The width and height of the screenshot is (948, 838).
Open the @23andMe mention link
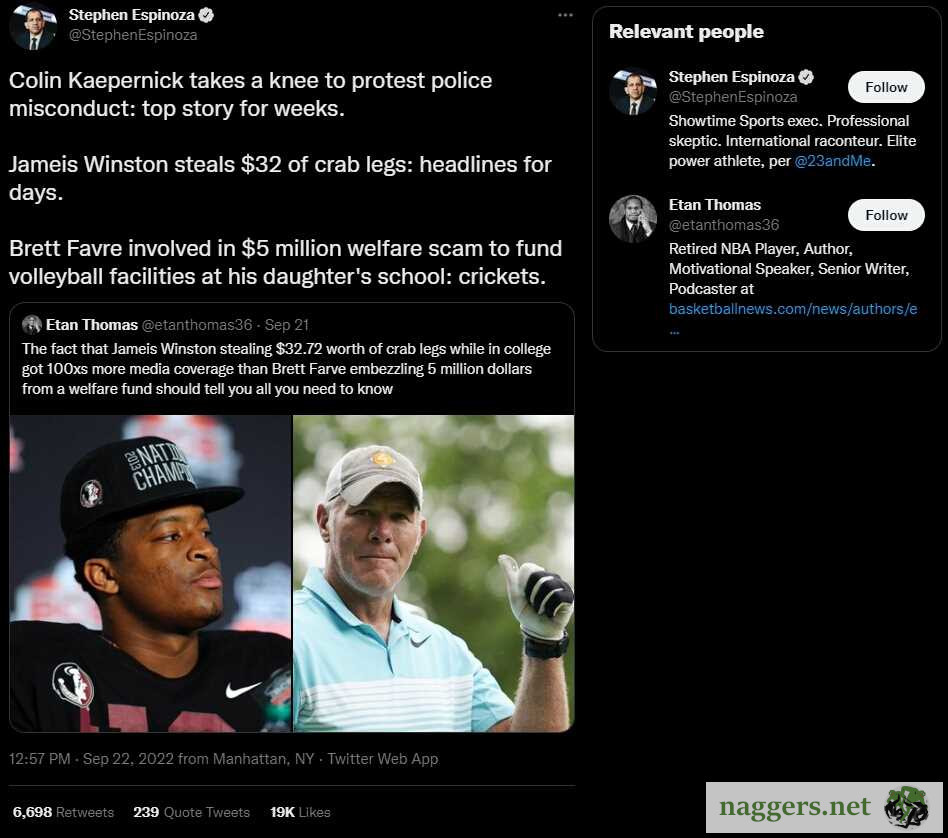coord(832,160)
